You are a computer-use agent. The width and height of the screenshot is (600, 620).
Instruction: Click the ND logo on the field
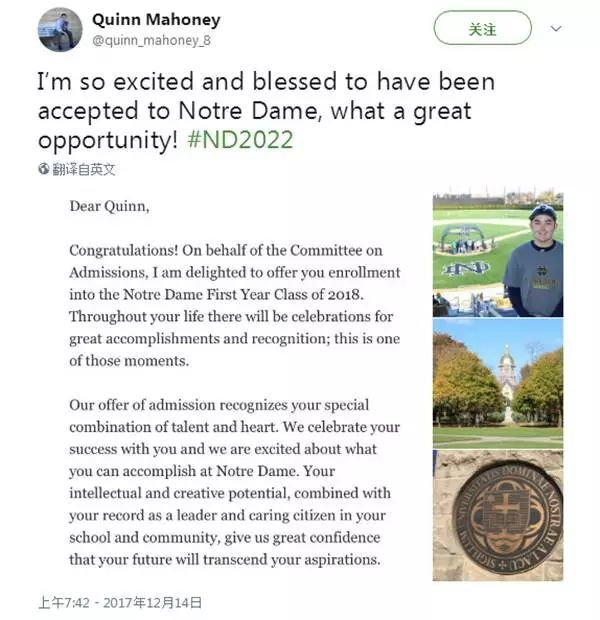pos(466,268)
